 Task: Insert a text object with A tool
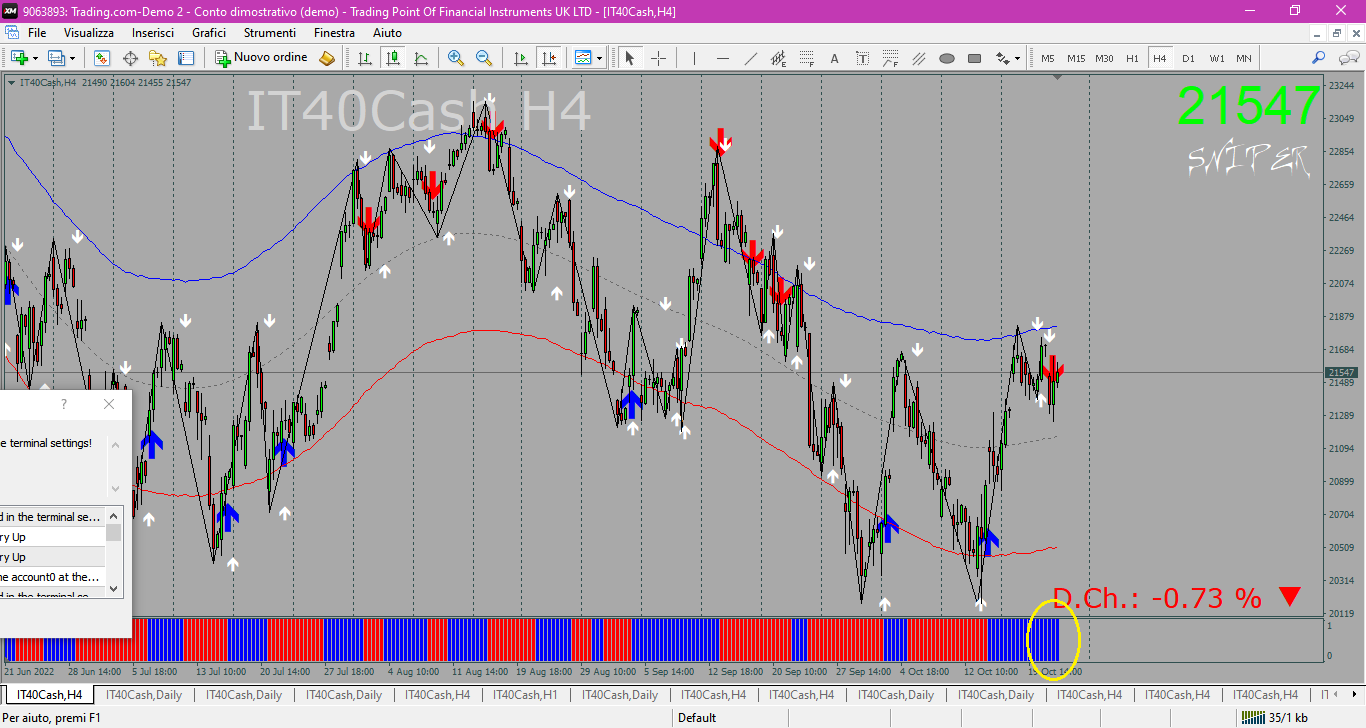tap(835, 58)
